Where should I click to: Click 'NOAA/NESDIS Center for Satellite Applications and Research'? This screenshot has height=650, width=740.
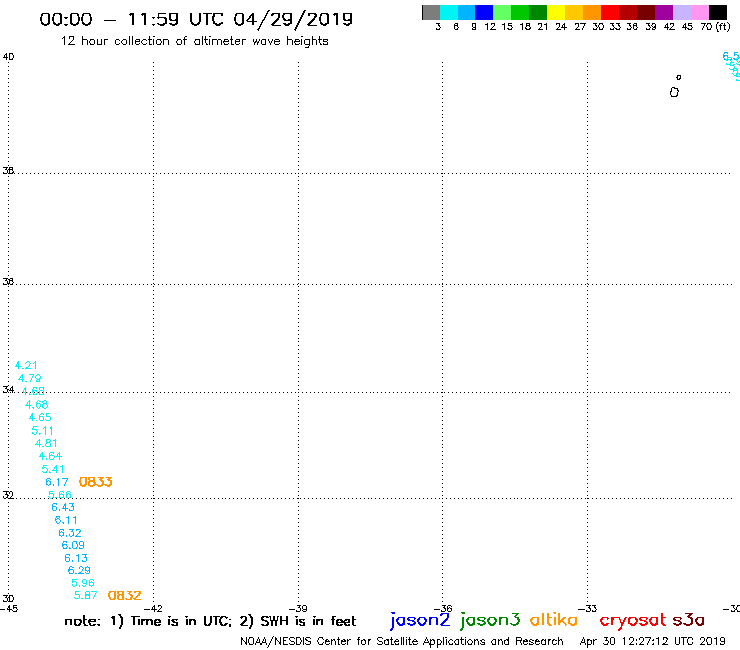(x=402, y=642)
